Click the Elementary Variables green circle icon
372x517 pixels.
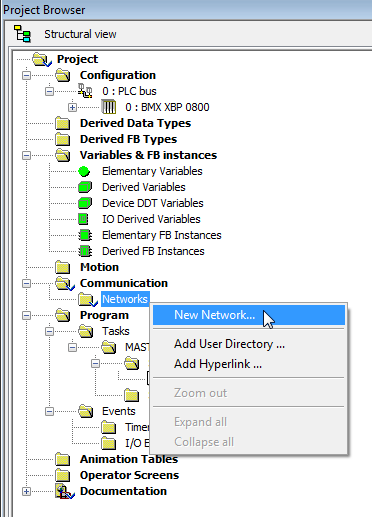[84, 171]
